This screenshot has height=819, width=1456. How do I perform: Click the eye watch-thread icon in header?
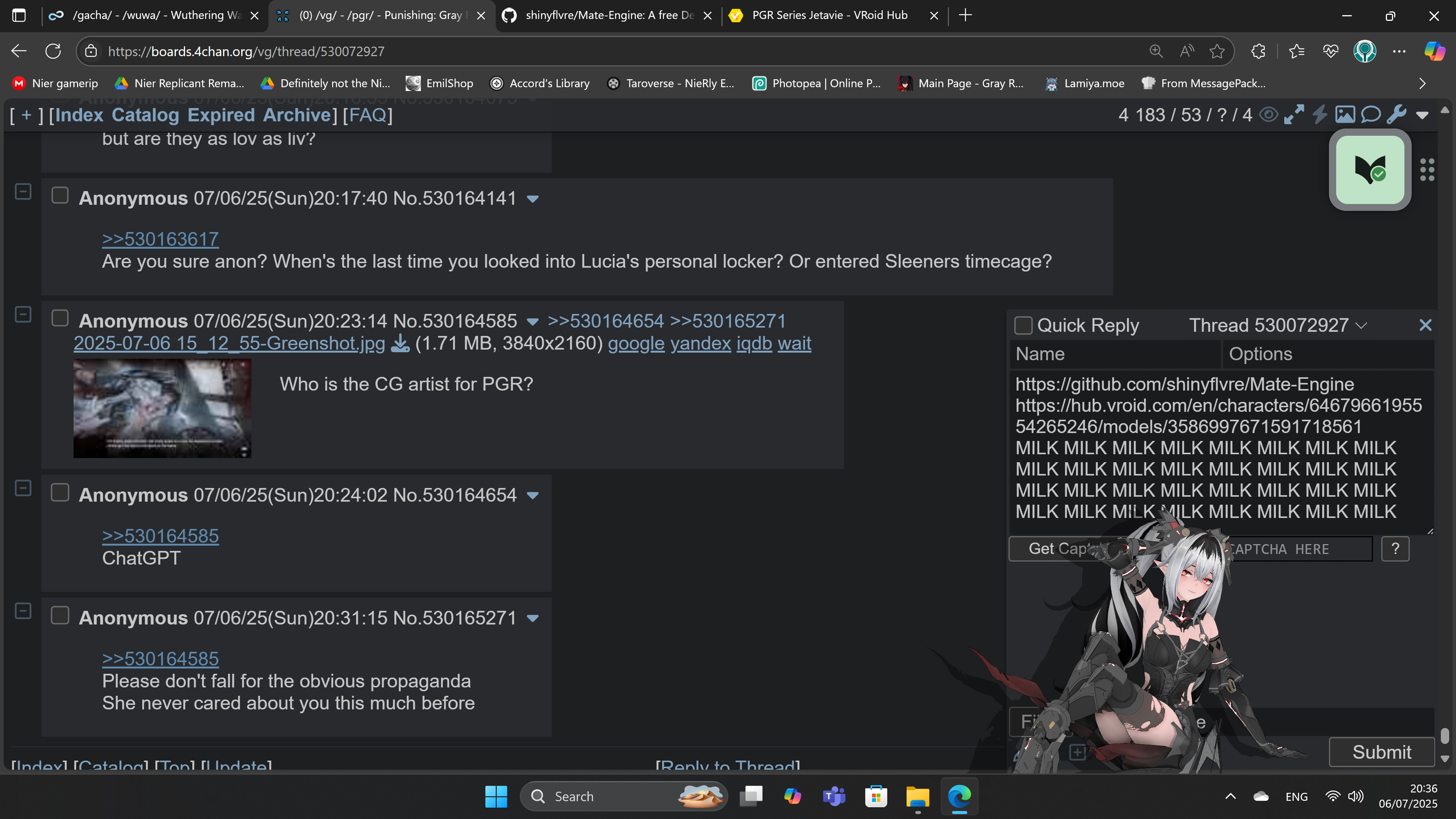1269,115
